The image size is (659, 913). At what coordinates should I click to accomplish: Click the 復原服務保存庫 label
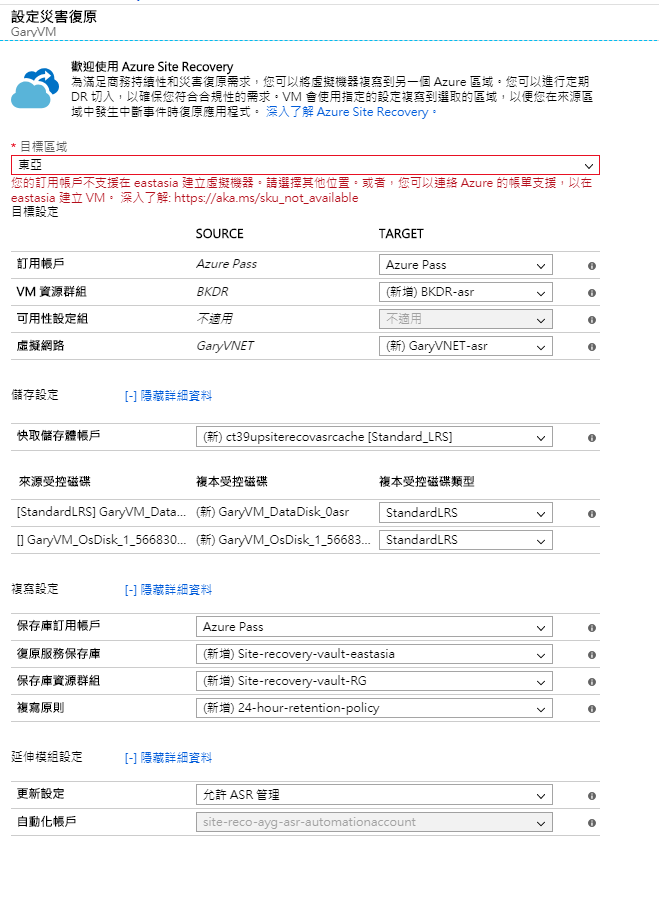58,654
